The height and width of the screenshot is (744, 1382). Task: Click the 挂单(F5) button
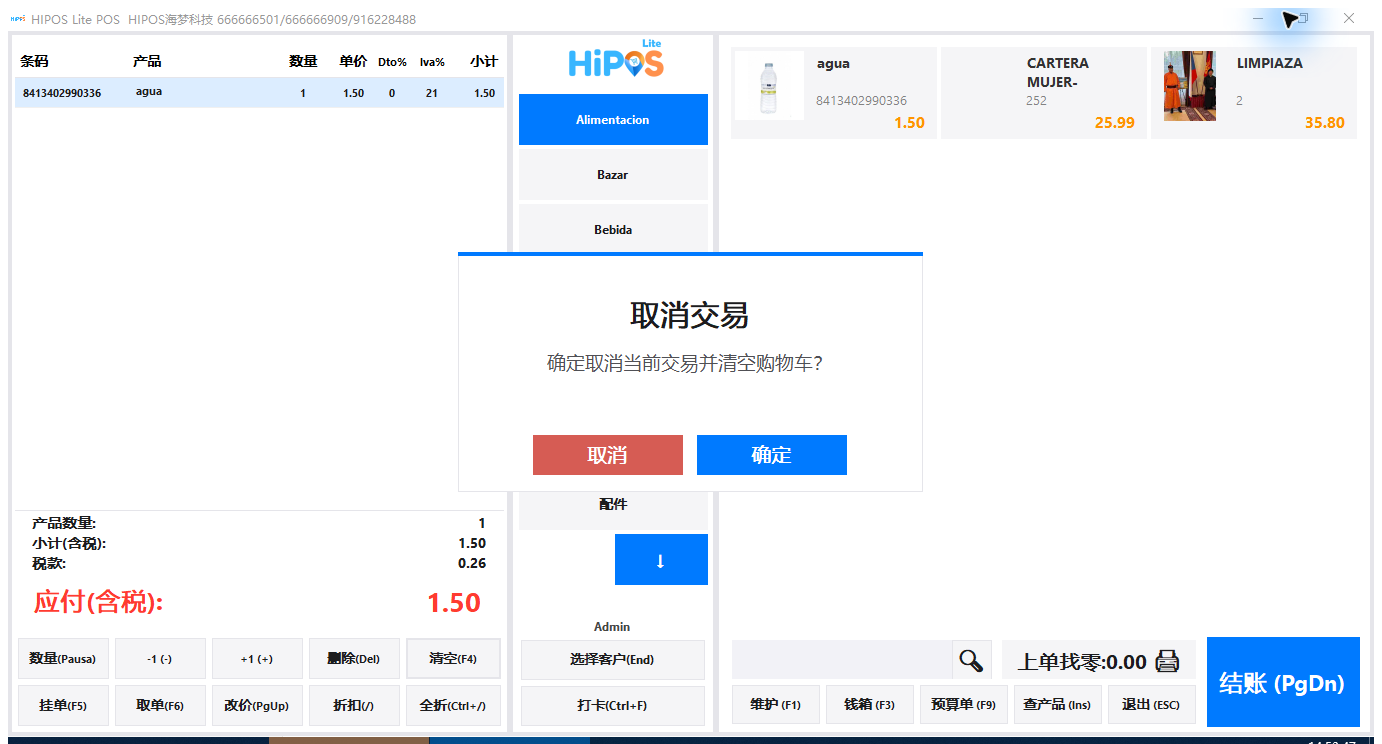(63, 705)
